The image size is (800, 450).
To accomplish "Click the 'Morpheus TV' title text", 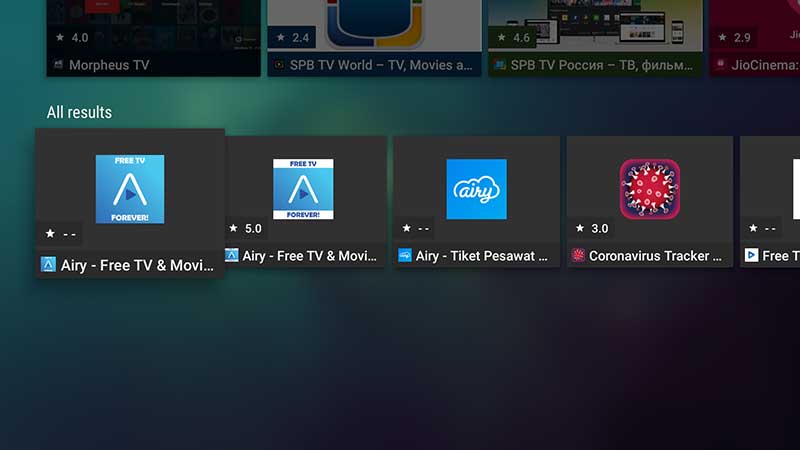I will [x=109, y=65].
